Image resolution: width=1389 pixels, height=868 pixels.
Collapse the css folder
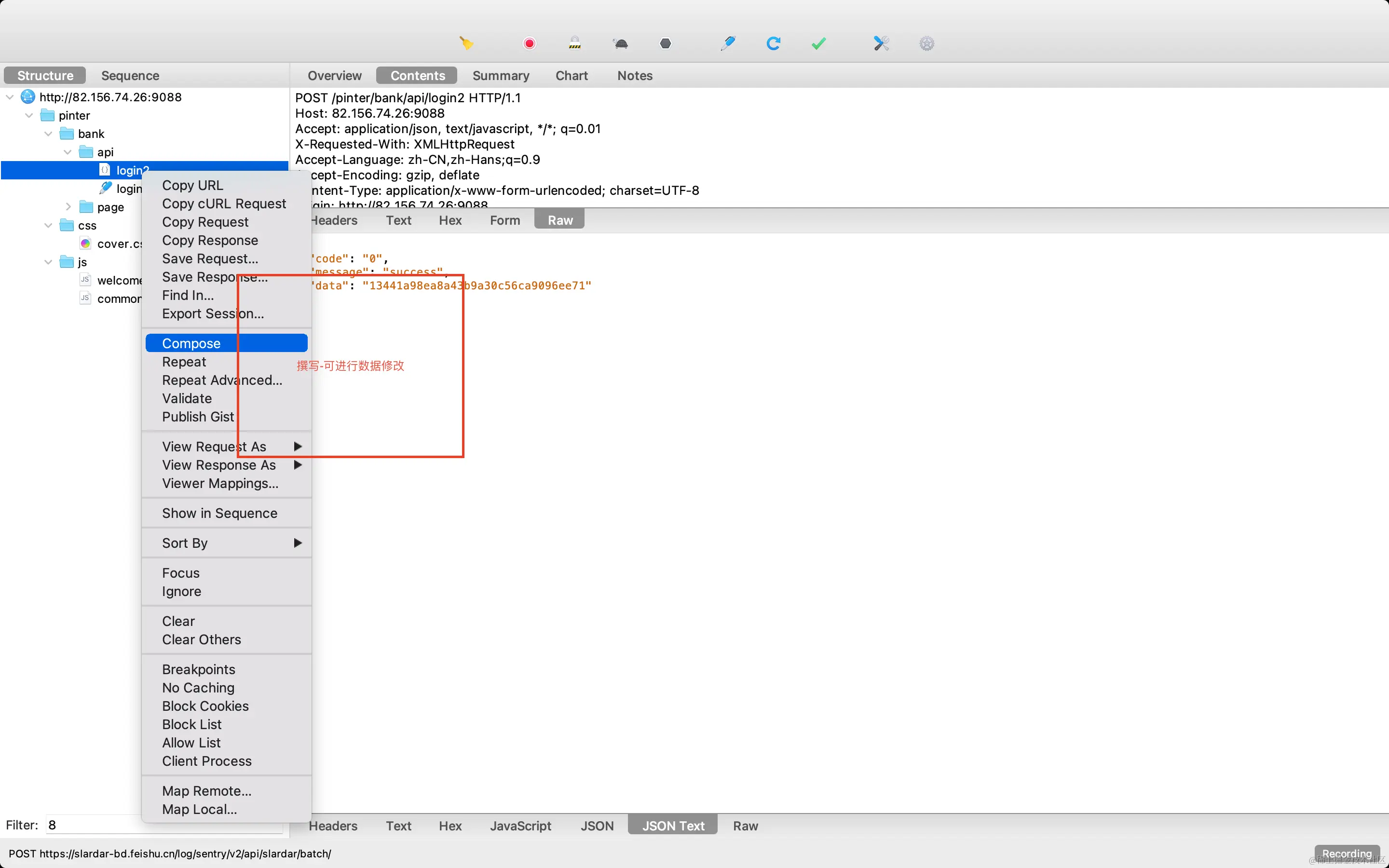[x=48, y=226]
